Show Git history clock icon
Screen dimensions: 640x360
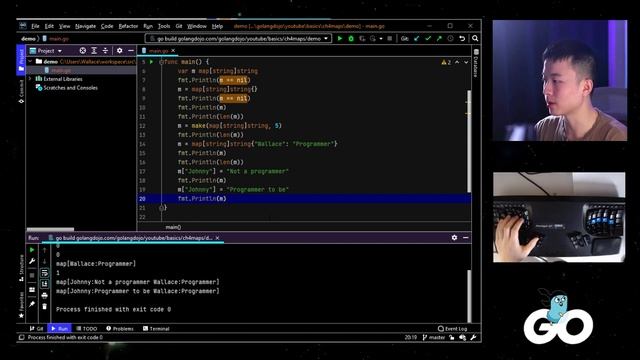(x=451, y=38)
